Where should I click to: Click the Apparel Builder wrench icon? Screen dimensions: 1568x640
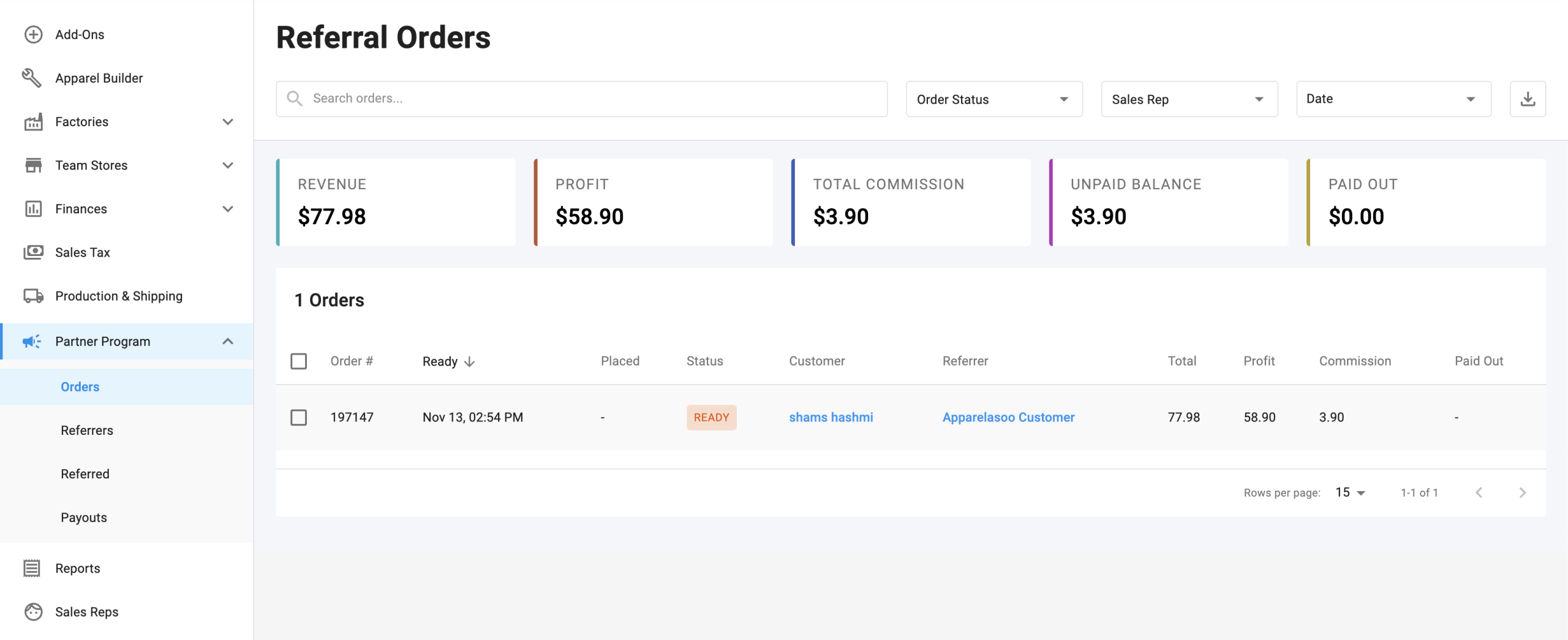pos(32,78)
